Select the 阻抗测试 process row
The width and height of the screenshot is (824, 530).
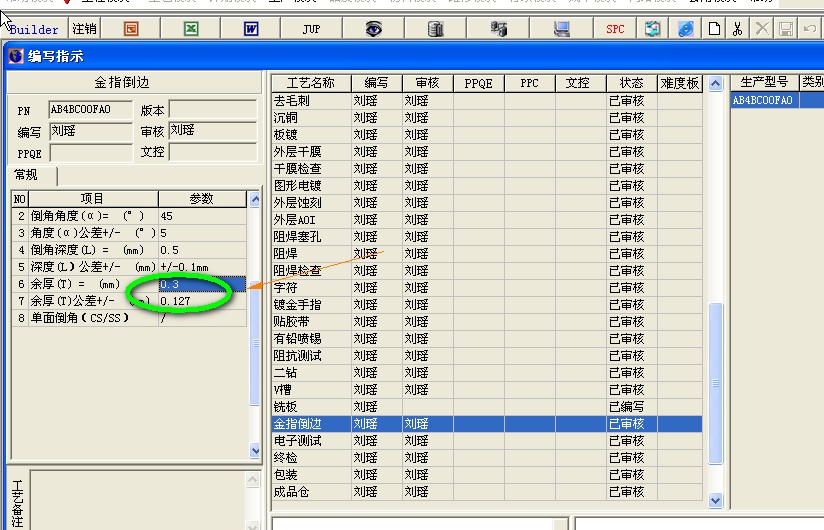click(487, 356)
